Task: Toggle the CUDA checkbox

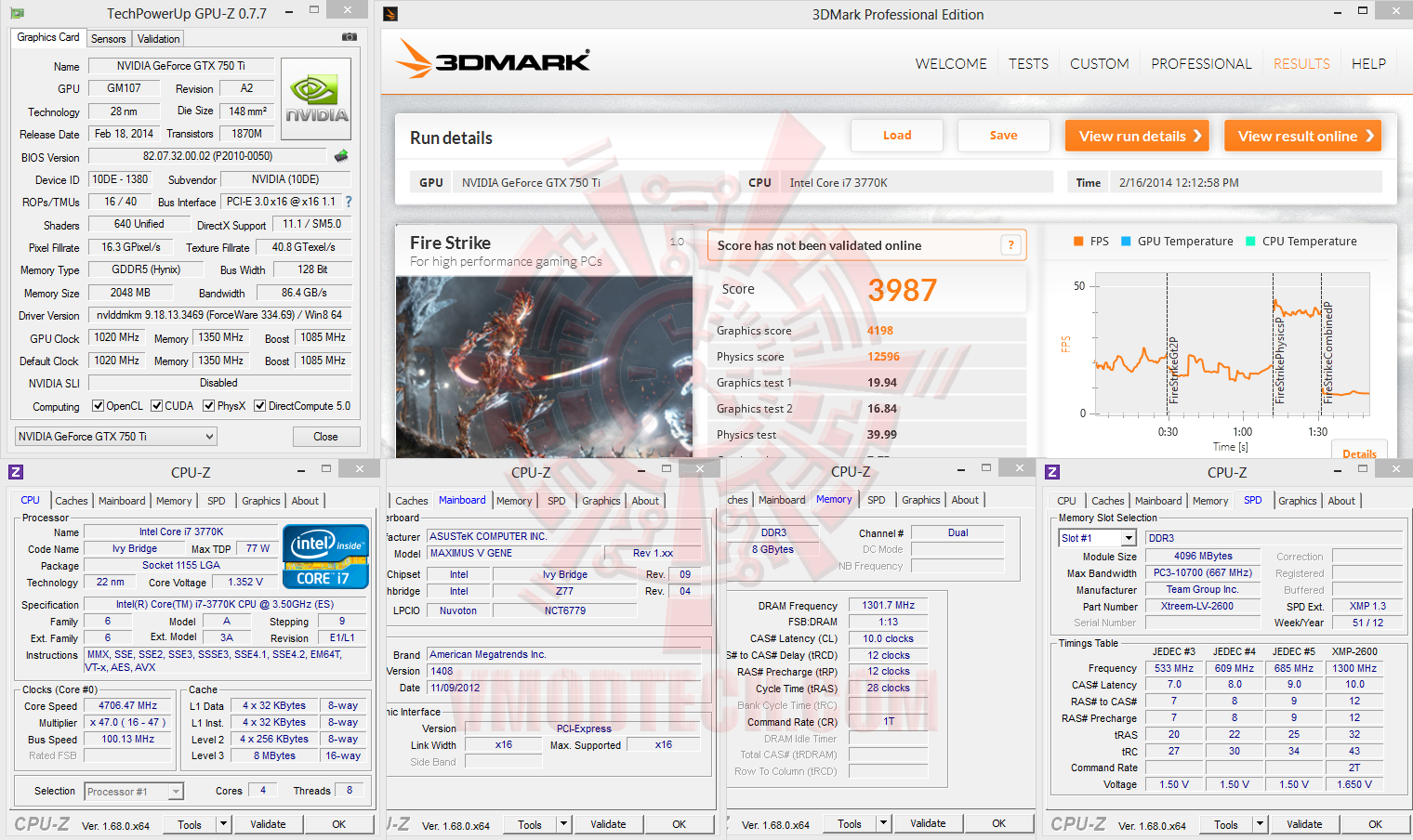Action: 157,406
